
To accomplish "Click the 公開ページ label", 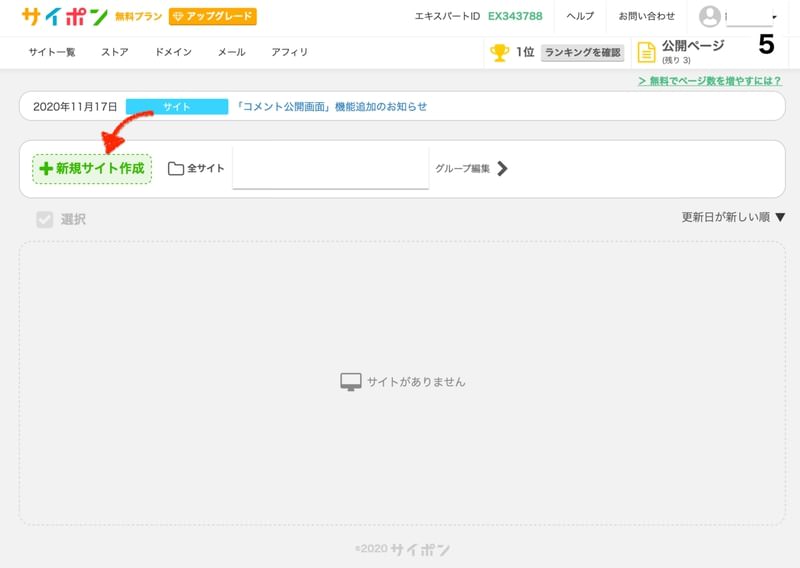I will pyautogui.click(x=693, y=46).
